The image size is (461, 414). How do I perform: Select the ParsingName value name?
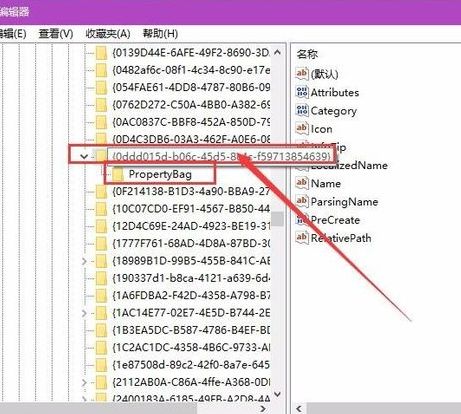[344, 202]
